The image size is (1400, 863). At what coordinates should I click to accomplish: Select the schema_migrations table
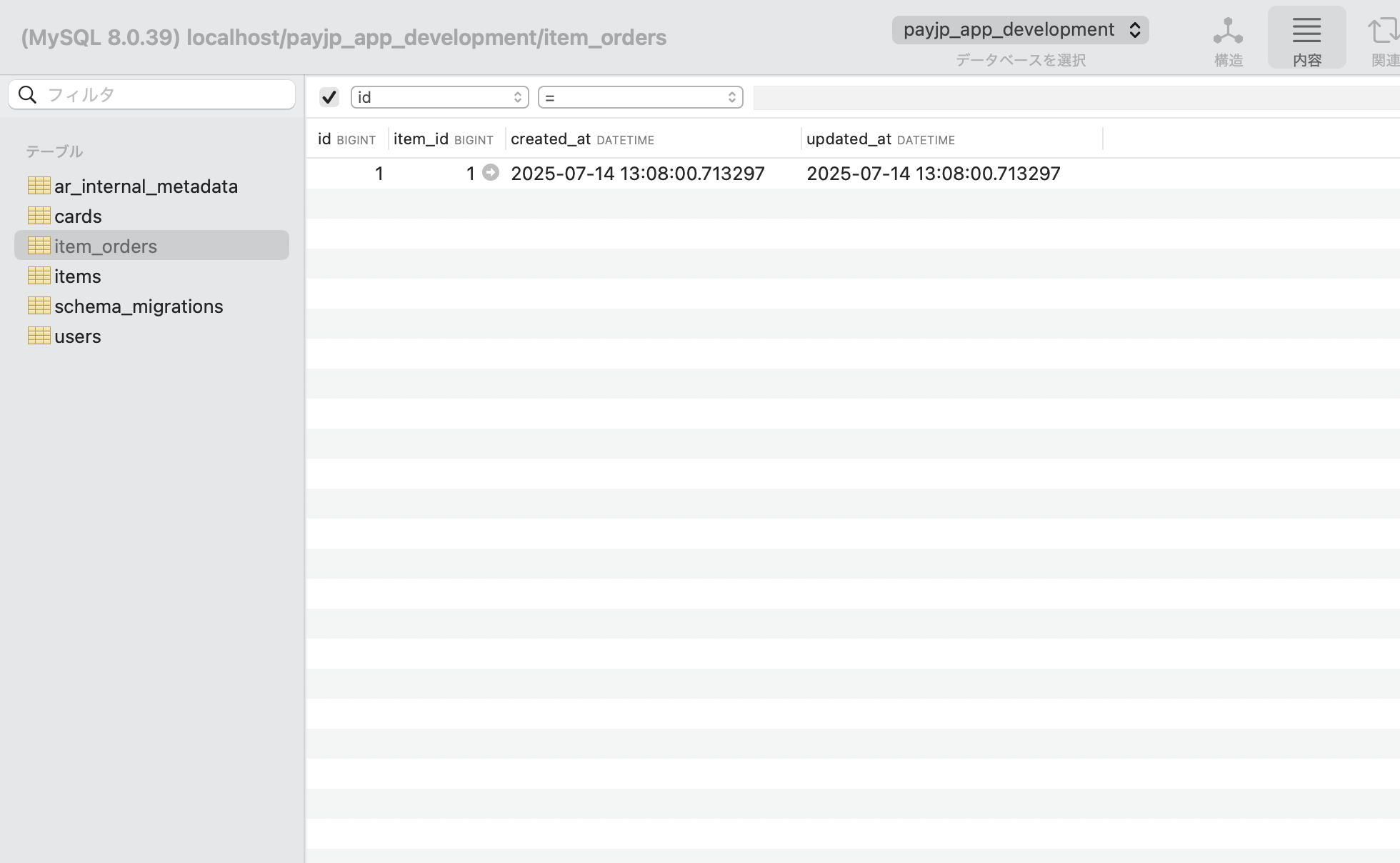point(139,306)
